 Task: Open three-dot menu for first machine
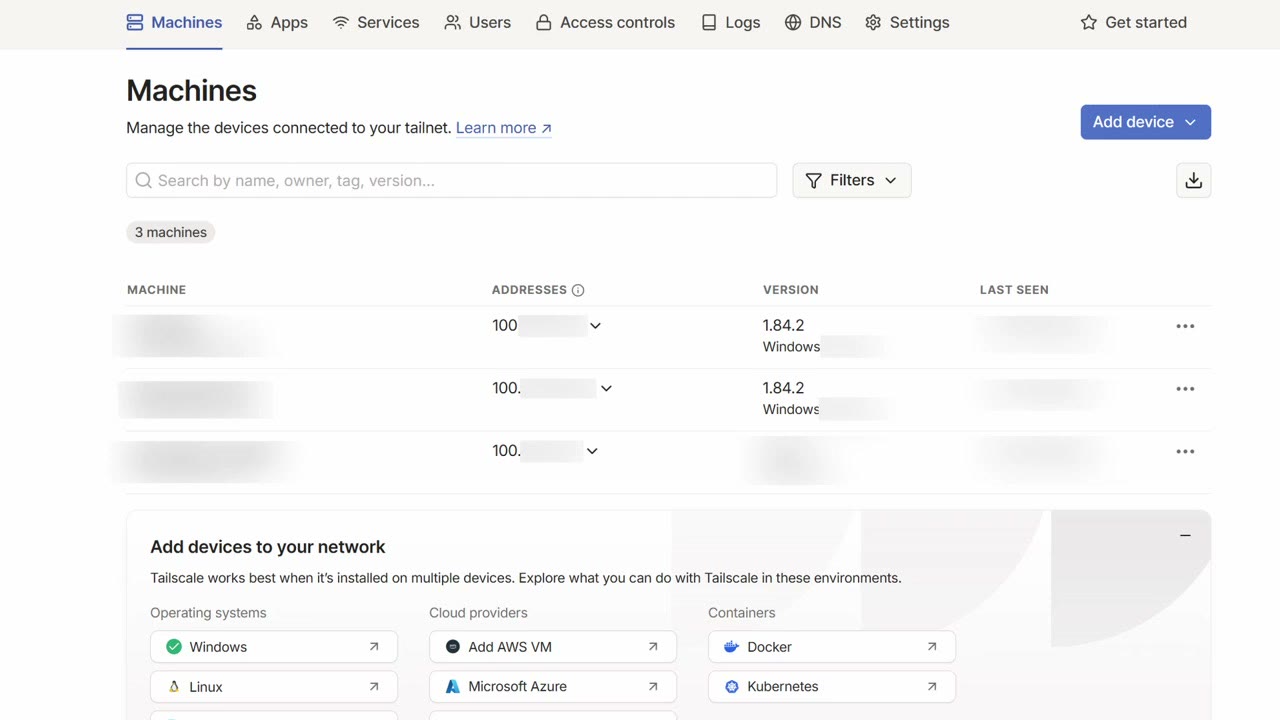[x=1185, y=326]
